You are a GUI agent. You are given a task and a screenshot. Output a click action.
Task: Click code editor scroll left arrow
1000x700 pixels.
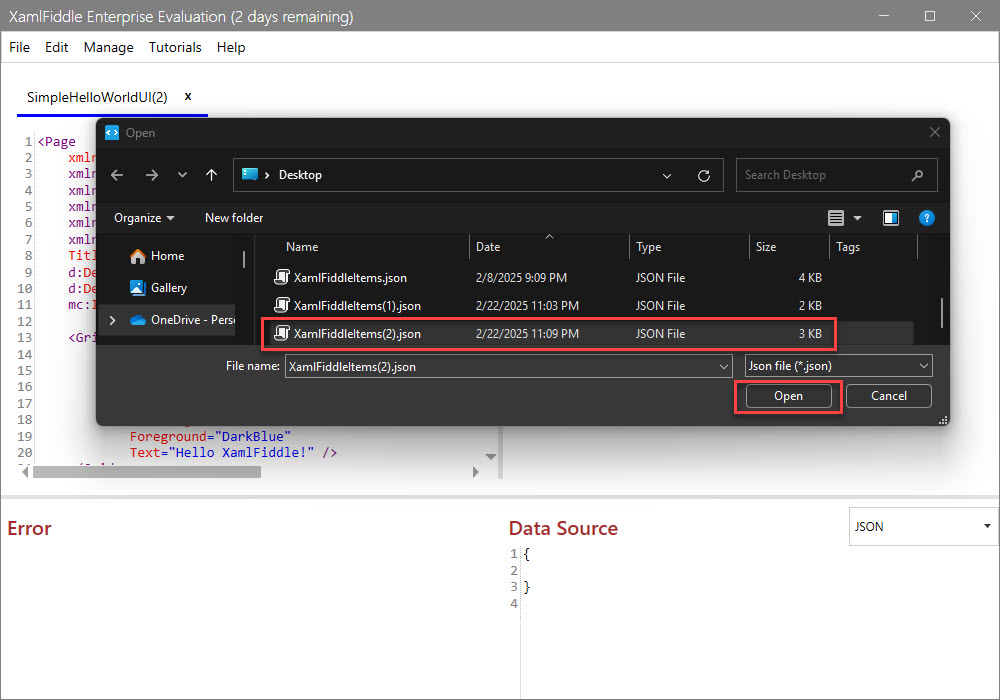(x=25, y=472)
